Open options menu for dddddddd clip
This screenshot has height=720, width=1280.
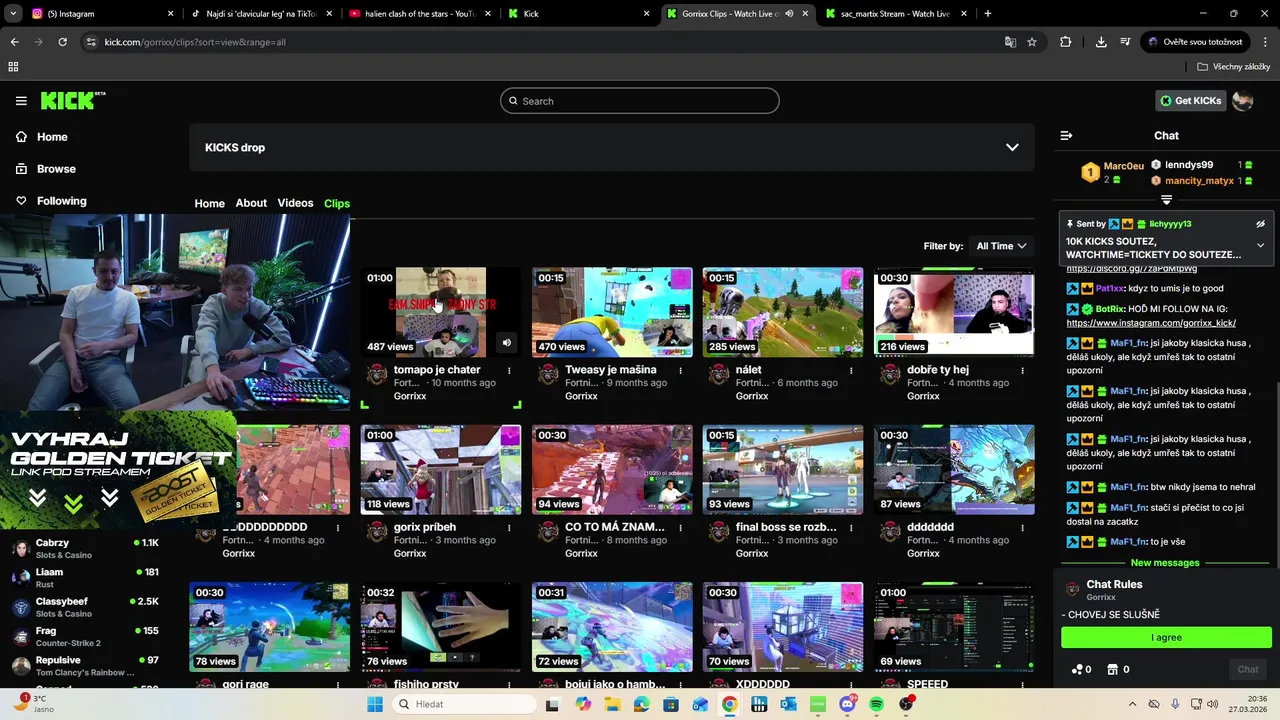pos(1022,527)
